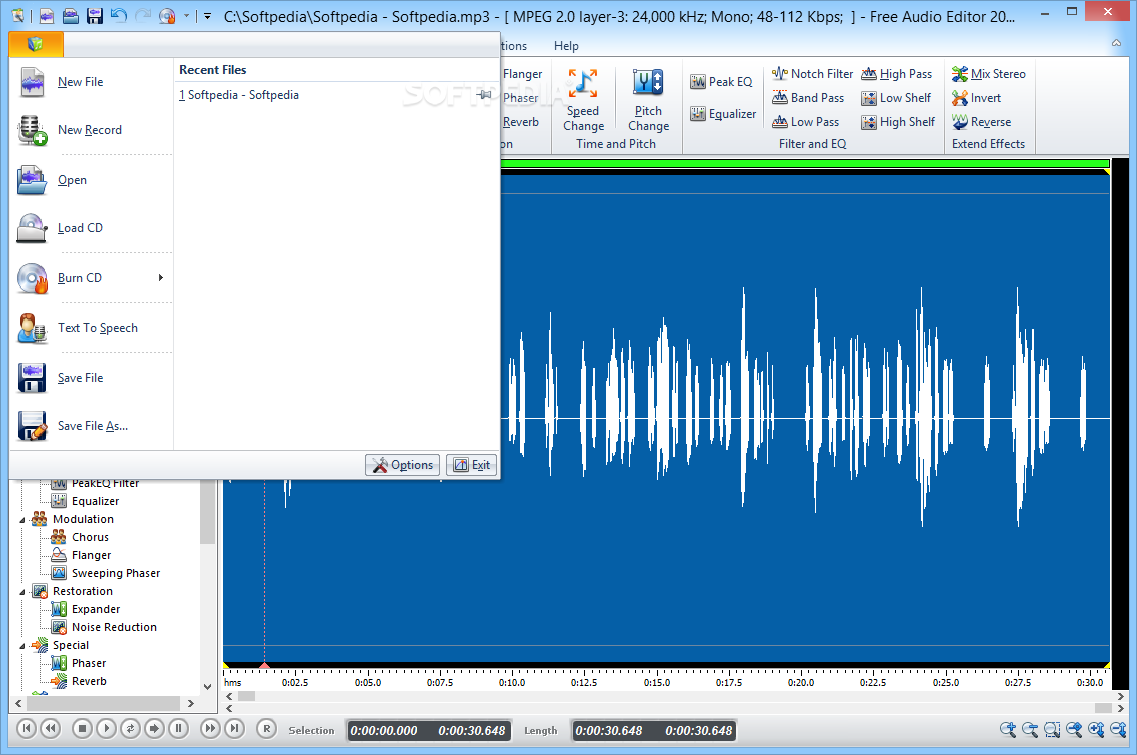Apply the Band Pass filter
This screenshot has width=1137, height=755.
808,98
